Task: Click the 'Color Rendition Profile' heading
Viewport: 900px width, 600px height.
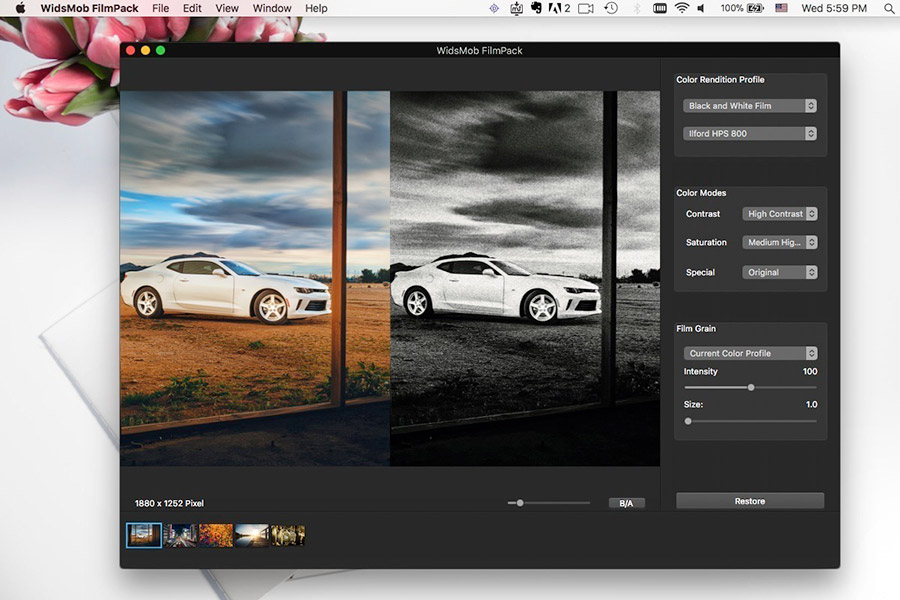Action: pyautogui.click(x=720, y=80)
